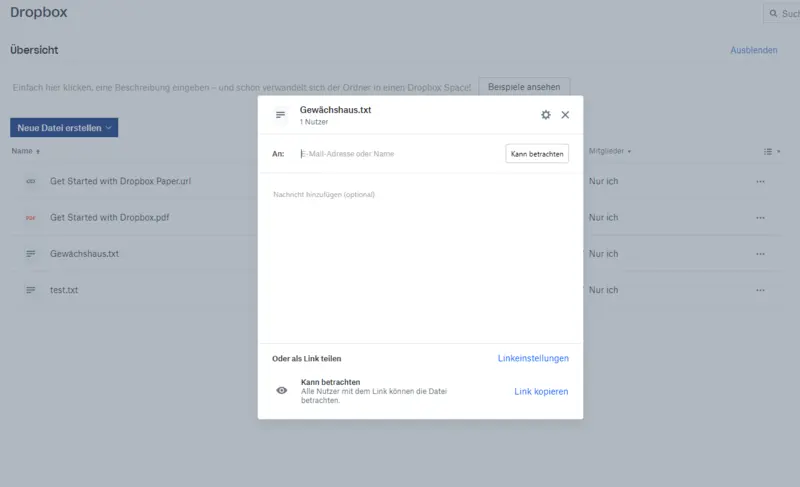The width and height of the screenshot is (800, 487).
Task: Close the Gewächshaus.txt share dialog
Action: (x=565, y=115)
